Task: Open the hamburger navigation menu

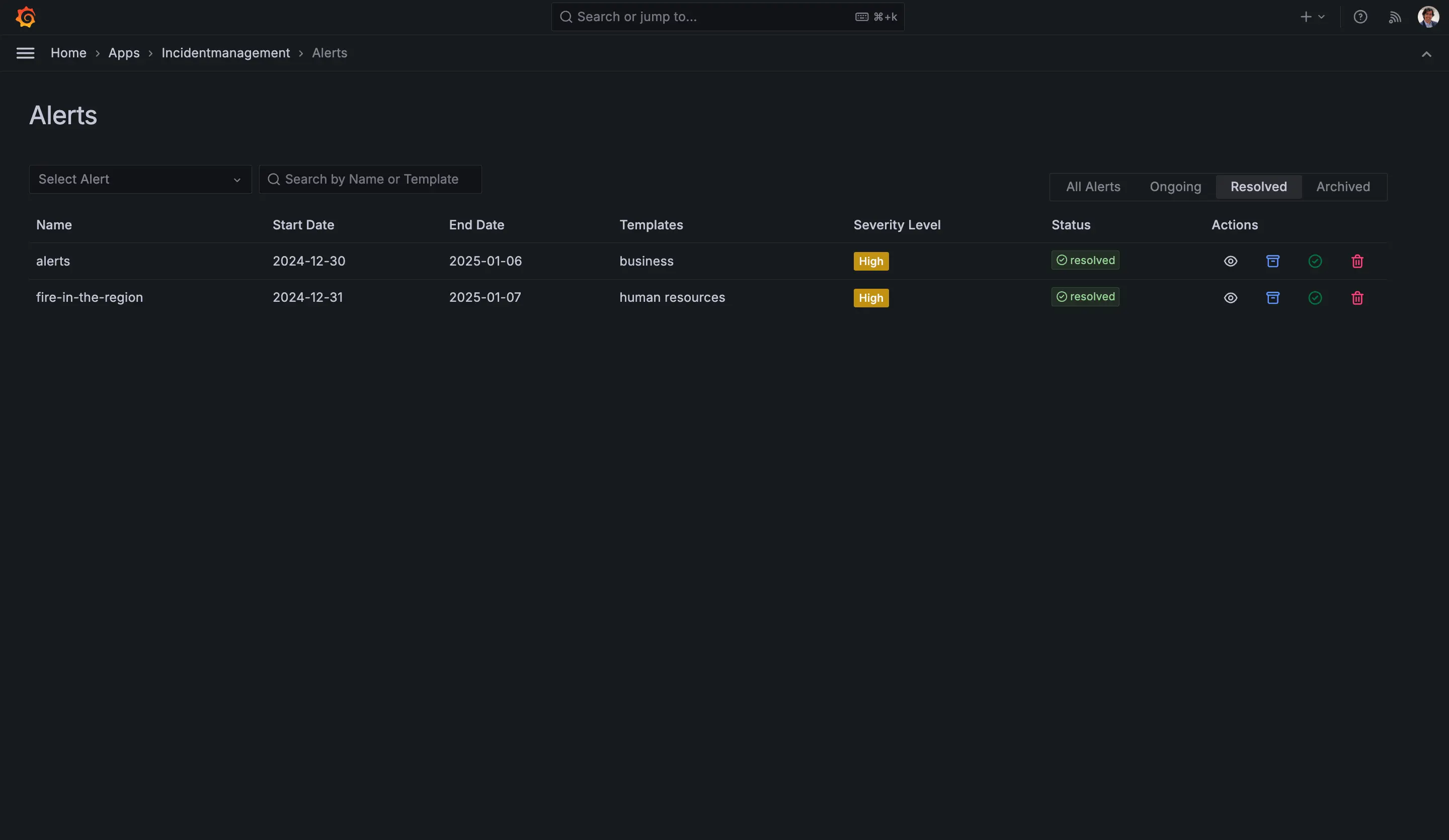Action: point(25,53)
